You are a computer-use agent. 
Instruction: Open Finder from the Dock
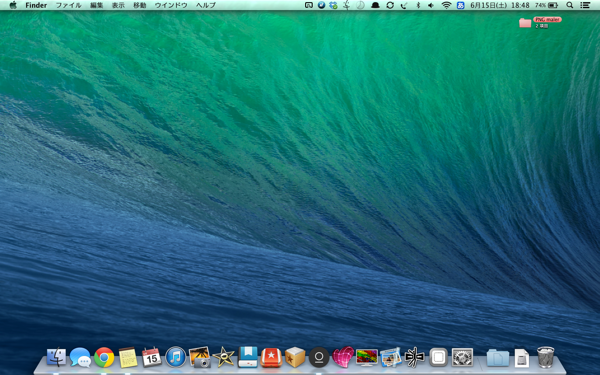[x=56, y=357]
